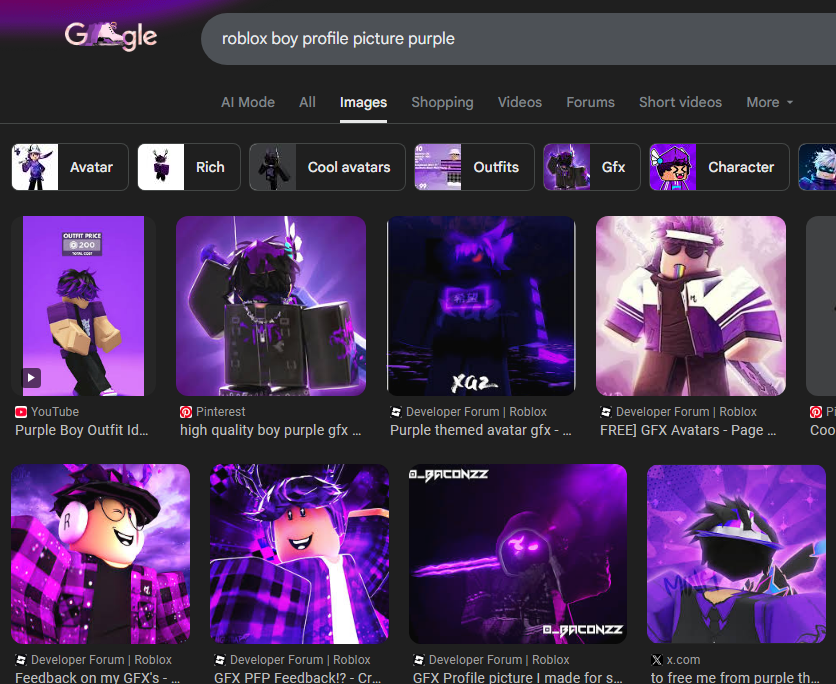Switch to the All tab

click(307, 102)
